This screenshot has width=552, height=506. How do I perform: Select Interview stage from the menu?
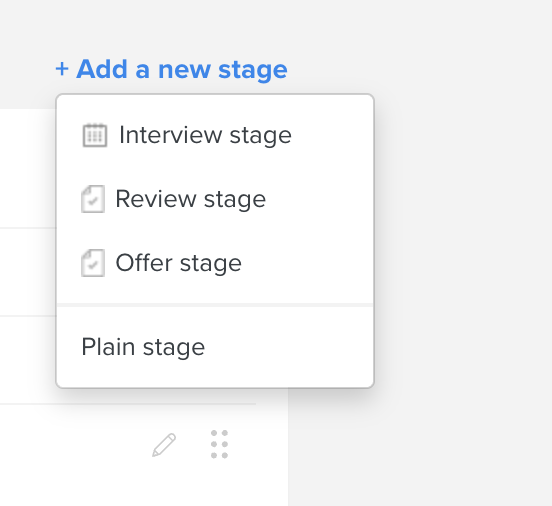tap(215, 135)
